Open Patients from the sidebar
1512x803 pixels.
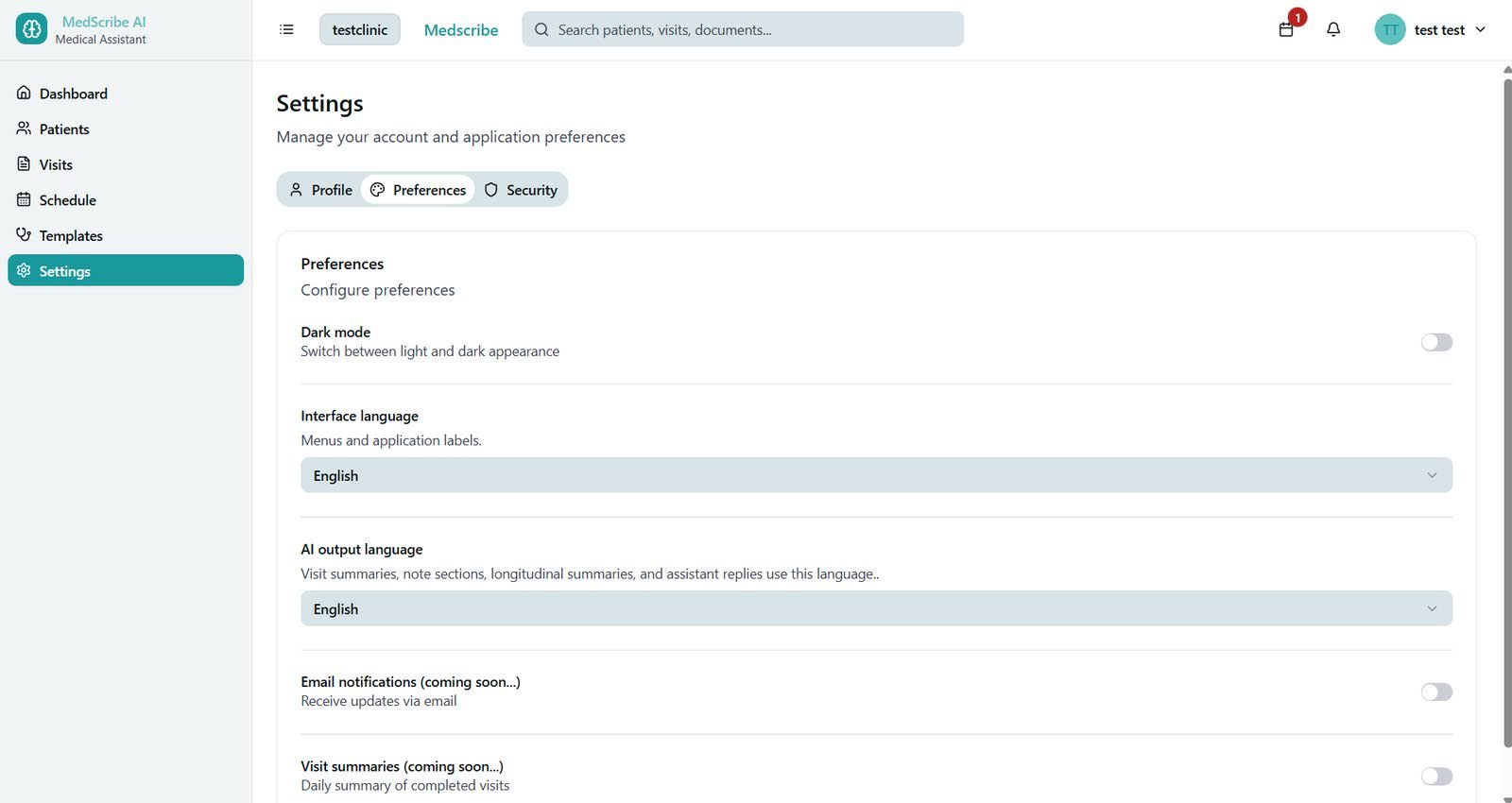click(126, 128)
